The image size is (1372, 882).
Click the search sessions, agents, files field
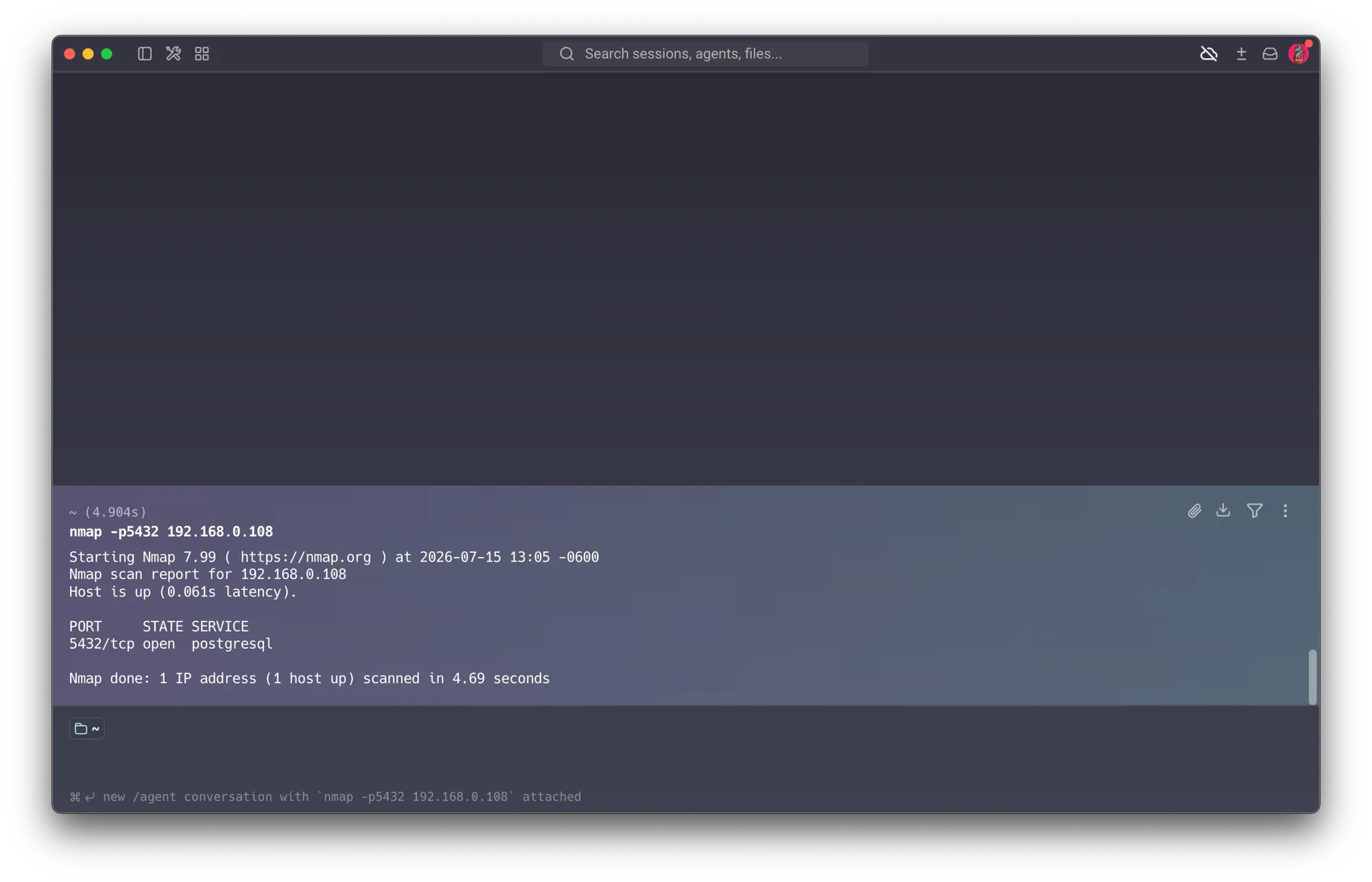point(705,53)
